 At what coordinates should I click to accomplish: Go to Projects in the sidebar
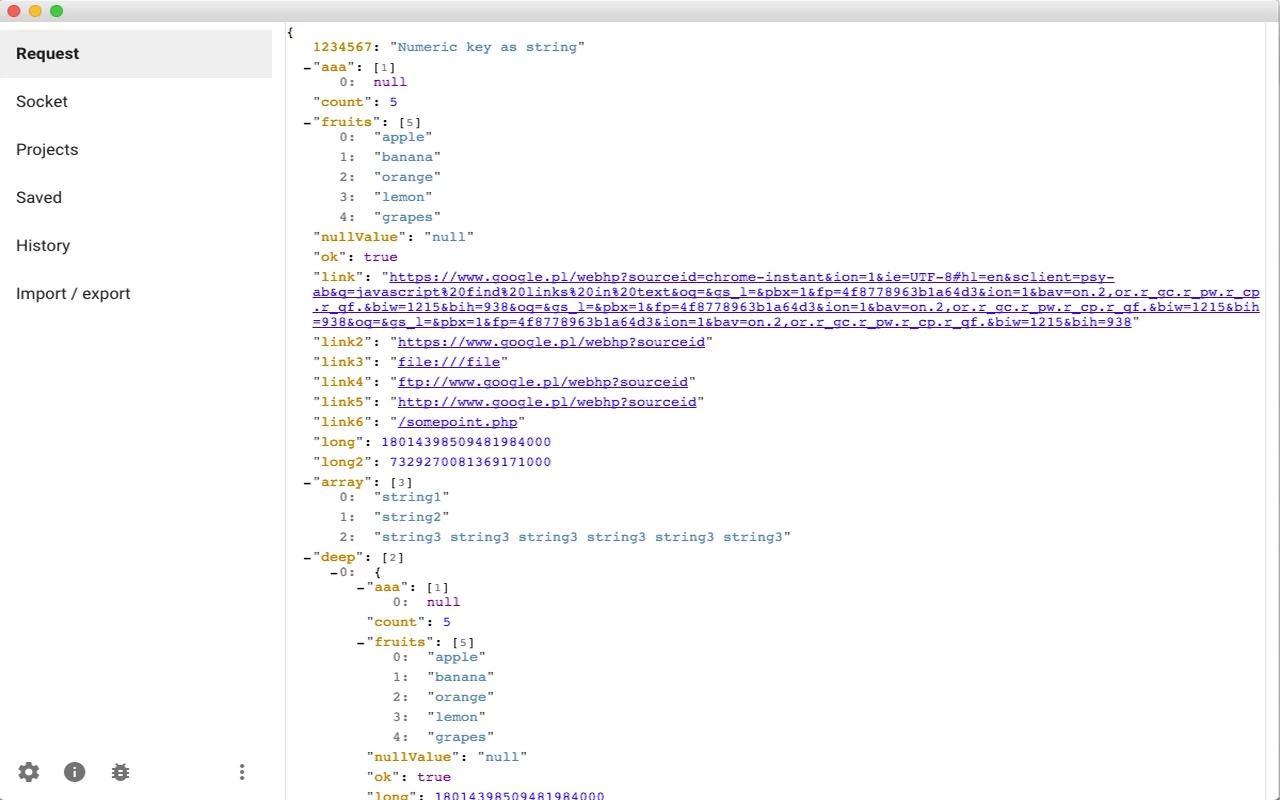tap(136, 150)
